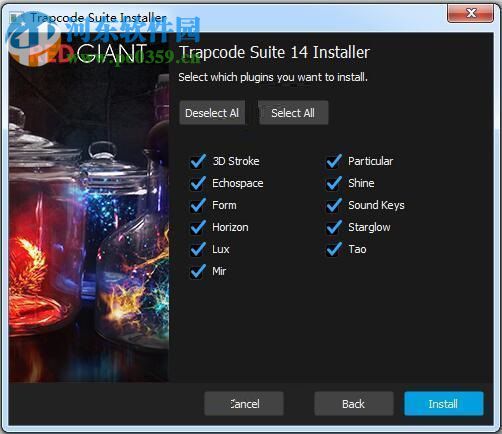502x434 pixels.
Task: Uncheck the Lux plugin checkbox
Action: [x=198, y=249]
